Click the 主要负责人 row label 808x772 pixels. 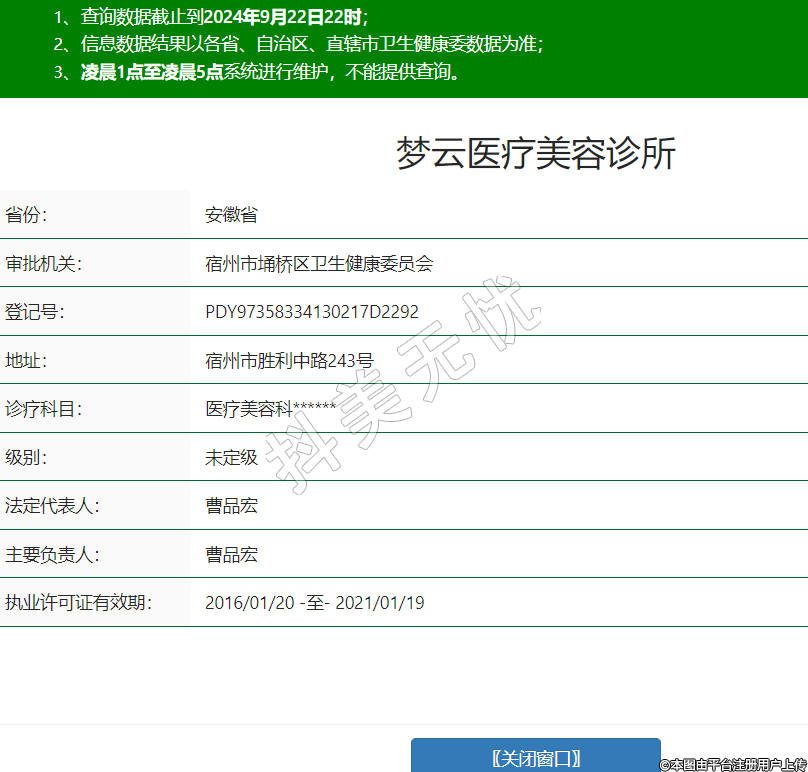tap(52, 554)
